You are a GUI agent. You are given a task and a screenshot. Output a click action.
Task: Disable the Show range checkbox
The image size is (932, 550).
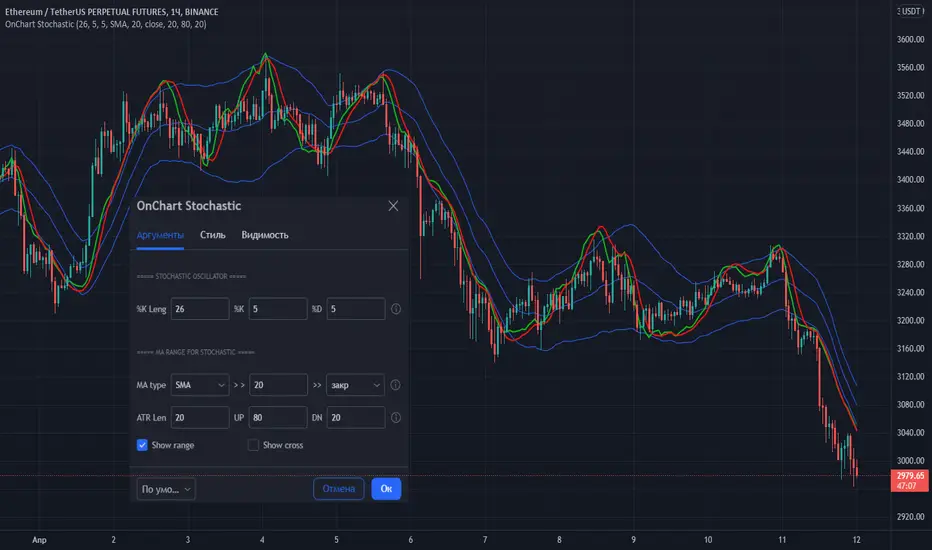(142, 445)
